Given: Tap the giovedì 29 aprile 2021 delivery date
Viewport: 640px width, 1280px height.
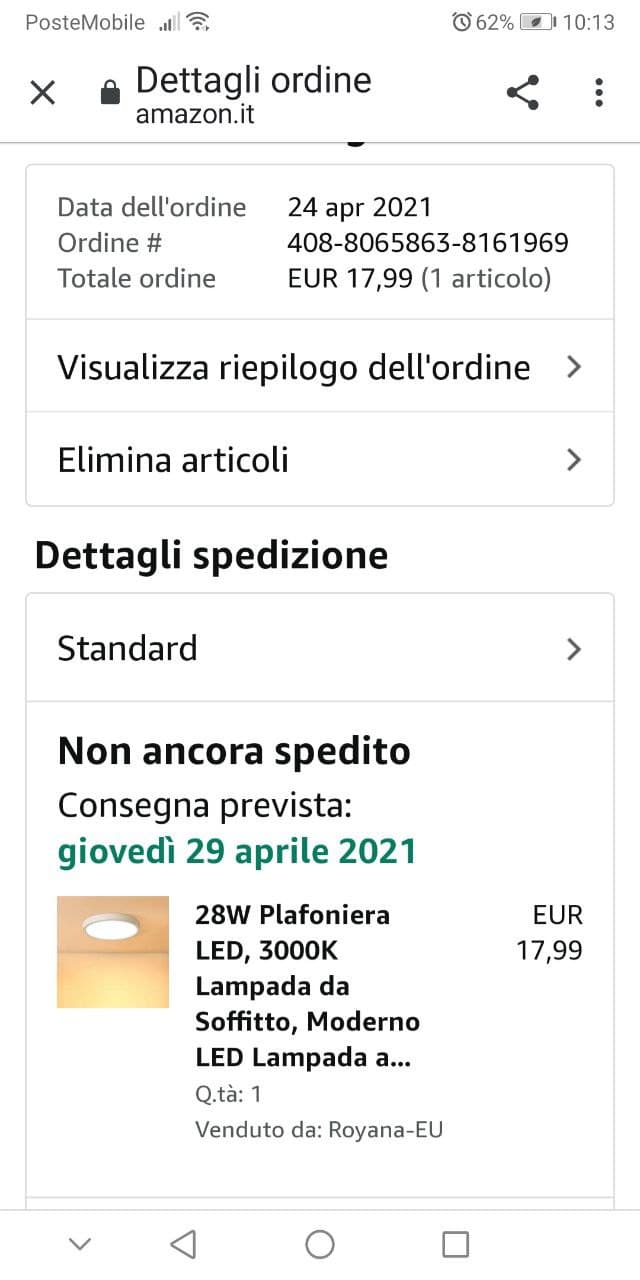Looking at the screenshot, I should tap(237, 851).
